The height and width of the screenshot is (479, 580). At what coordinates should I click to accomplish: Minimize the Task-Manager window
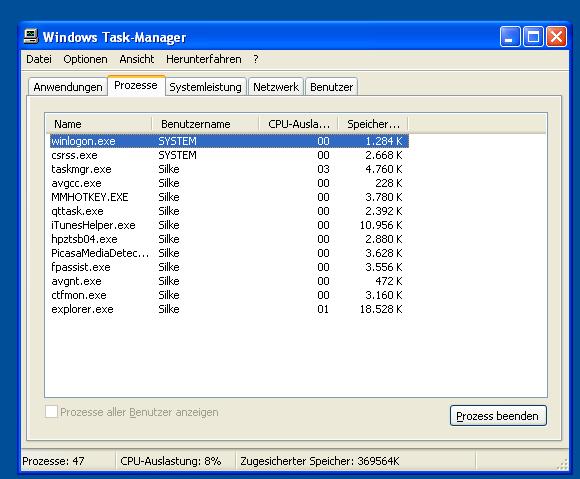(510, 37)
